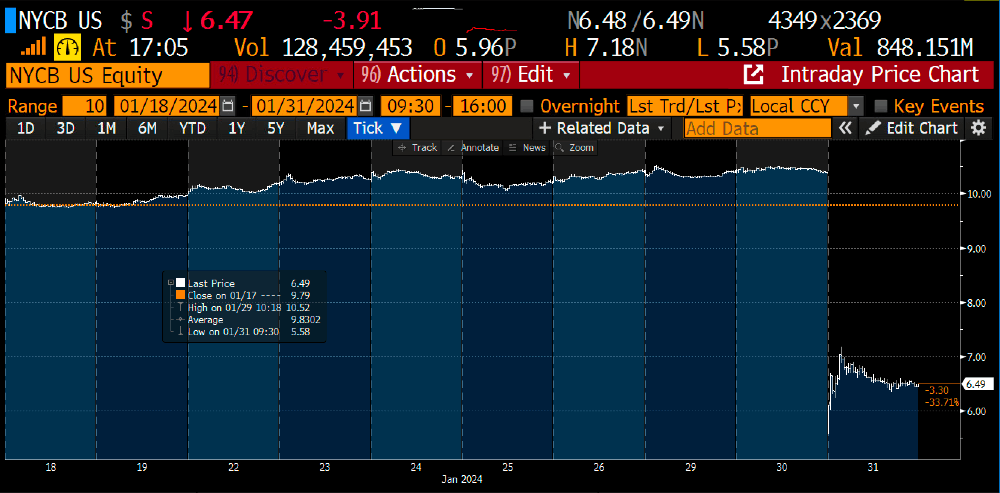The image size is (1000, 493).
Task: Open the Local CCY dropdown arrow
Action: (x=857, y=106)
